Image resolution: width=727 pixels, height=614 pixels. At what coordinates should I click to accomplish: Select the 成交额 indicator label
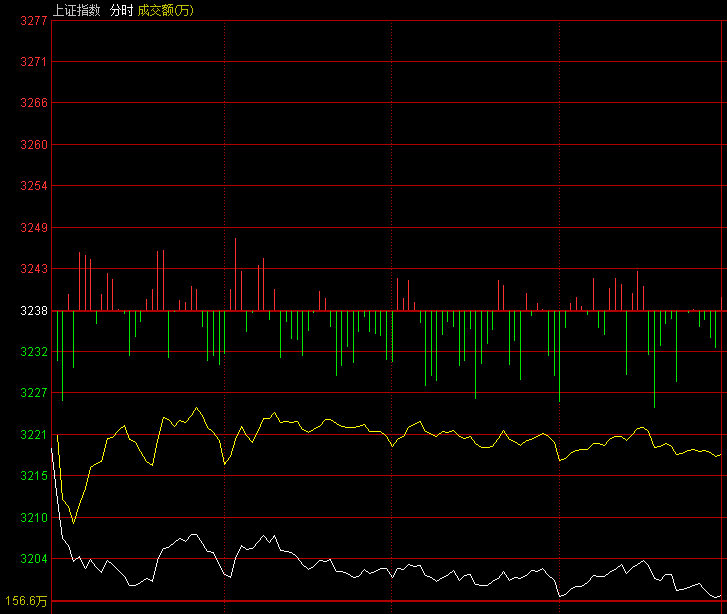point(155,8)
